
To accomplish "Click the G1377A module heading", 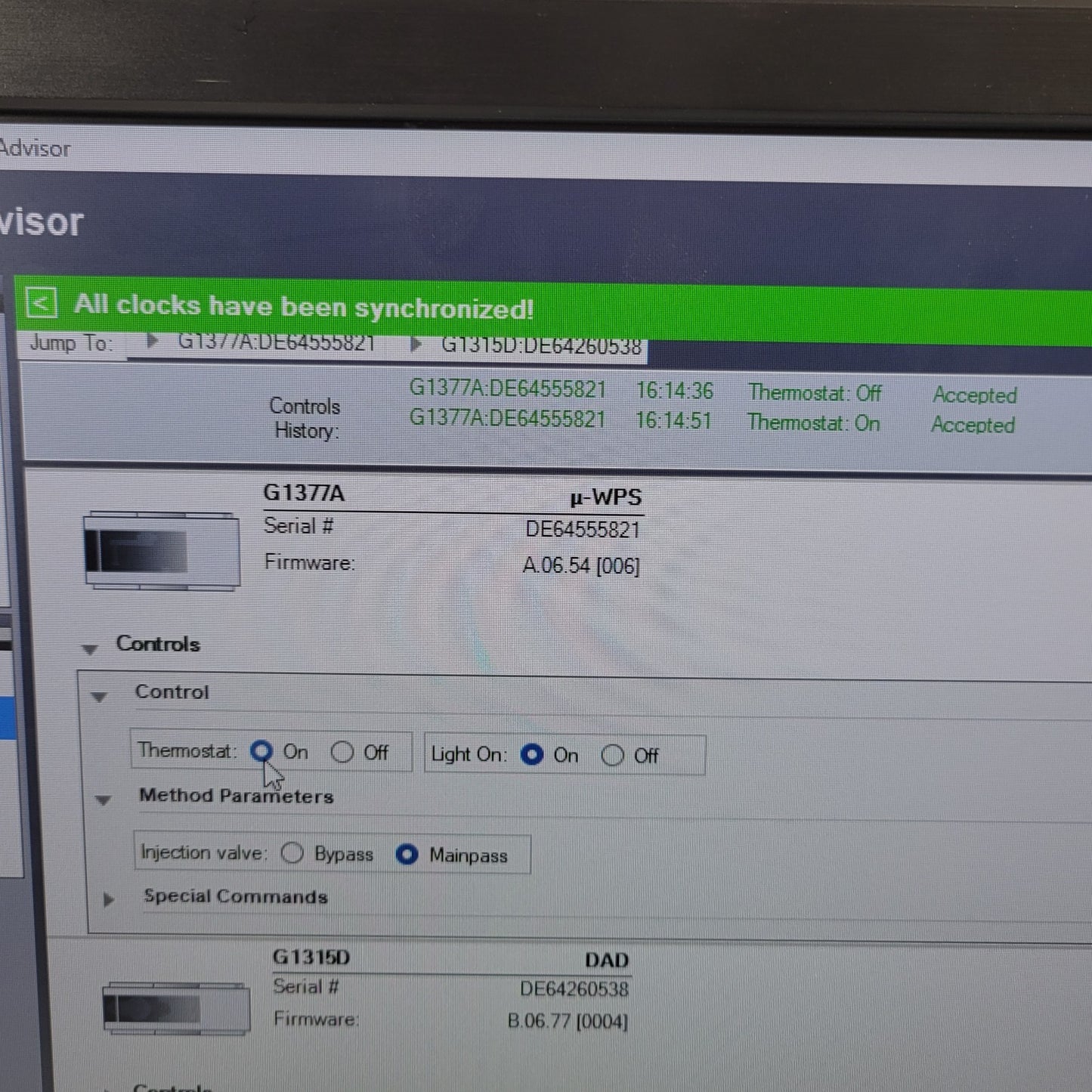I will tap(304, 493).
